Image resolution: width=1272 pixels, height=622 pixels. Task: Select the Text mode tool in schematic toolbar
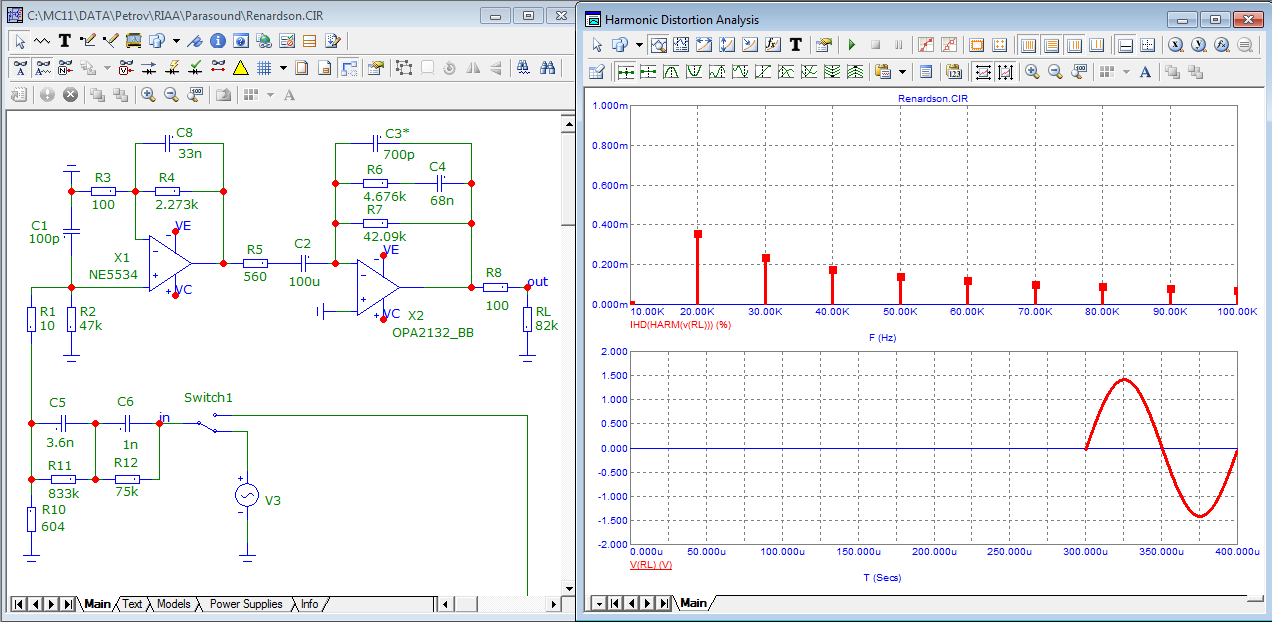pos(64,41)
